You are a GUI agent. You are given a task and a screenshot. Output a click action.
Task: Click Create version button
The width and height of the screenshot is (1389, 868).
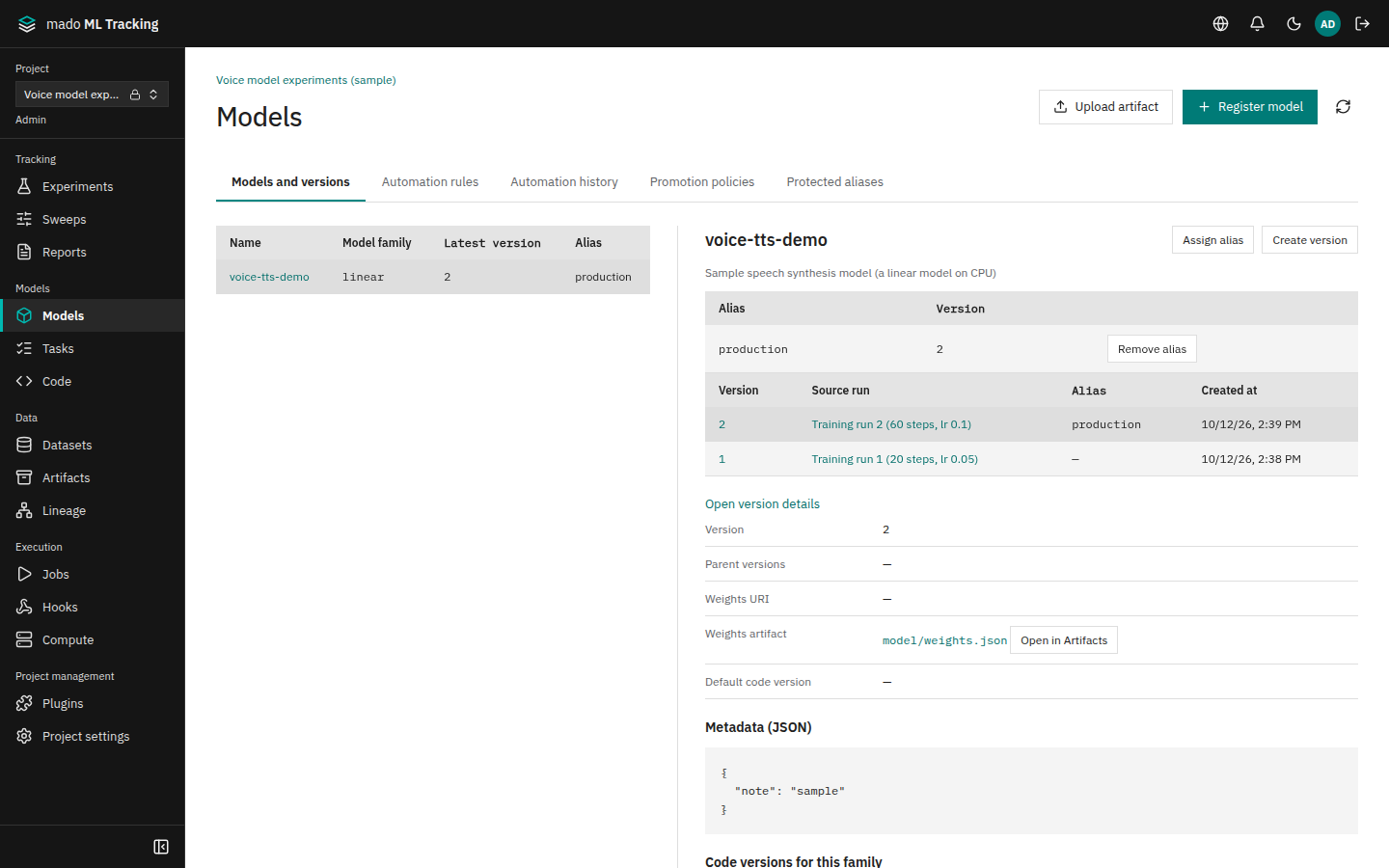click(x=1310, y=240)
